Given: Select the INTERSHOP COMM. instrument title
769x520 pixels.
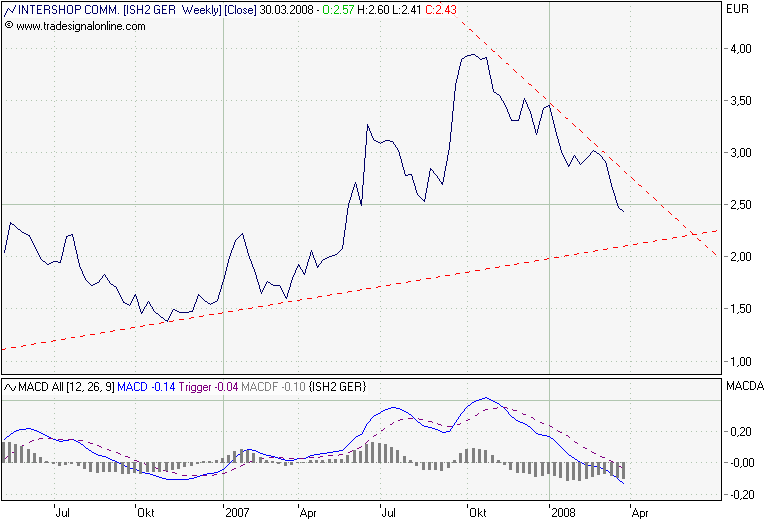Looking at the screenshot, I should pyautogui.click(x=69, y=10).
